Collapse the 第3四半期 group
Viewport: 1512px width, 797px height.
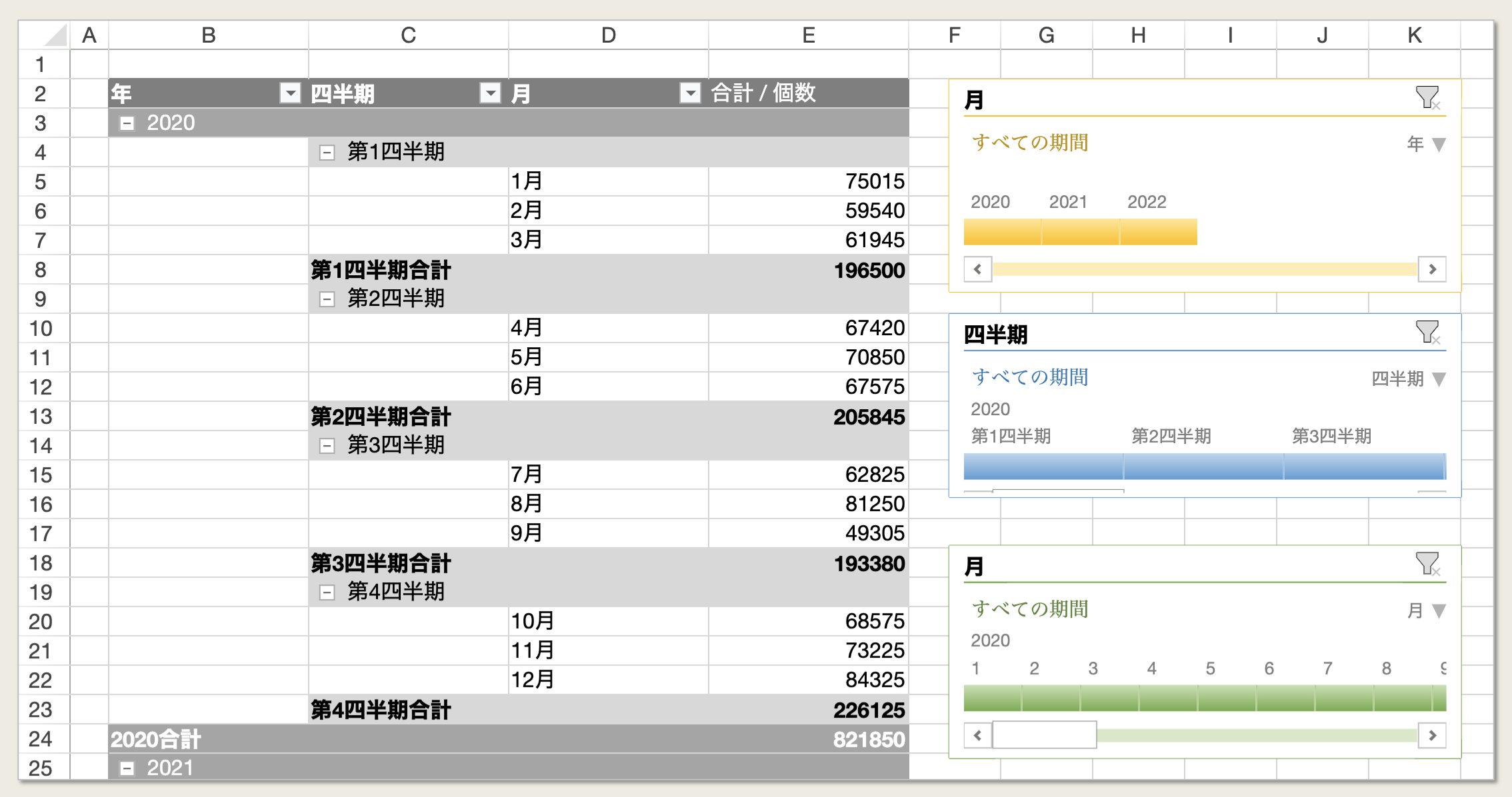(327, 446)
